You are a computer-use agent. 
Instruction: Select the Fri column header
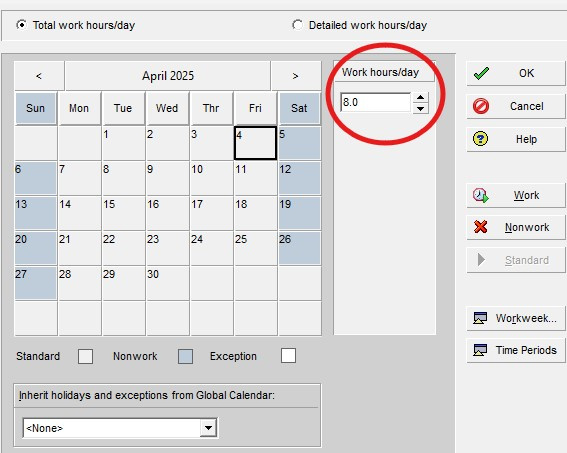[x=255, y=108]
